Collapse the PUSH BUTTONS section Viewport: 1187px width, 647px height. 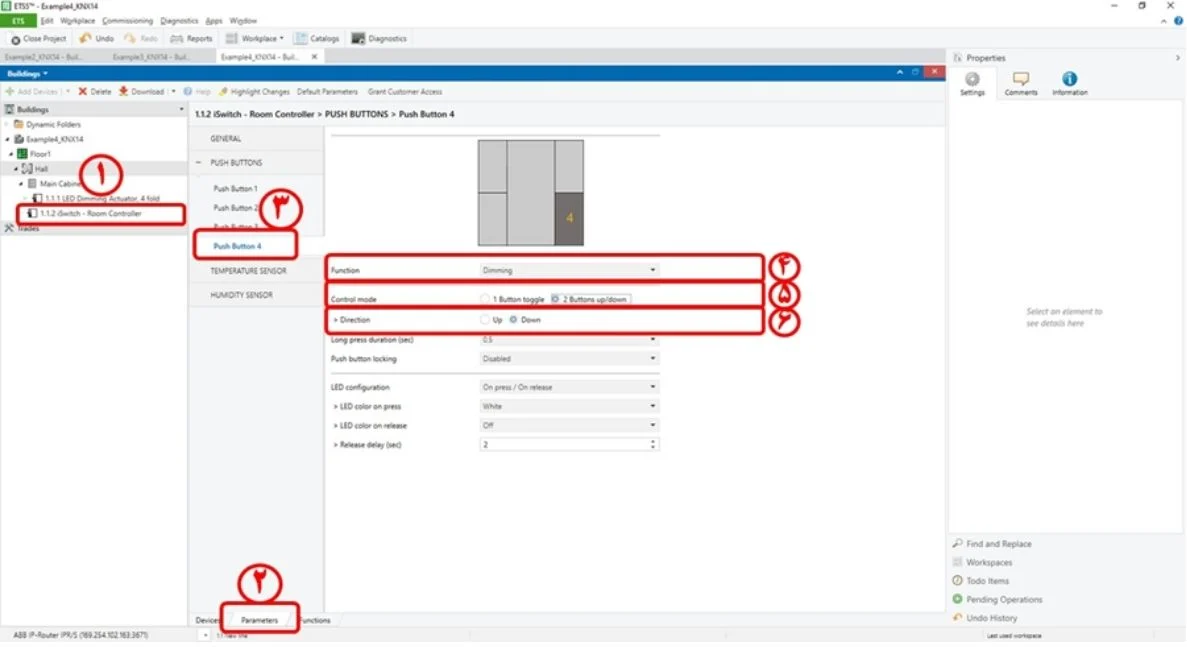coord(198,163)
